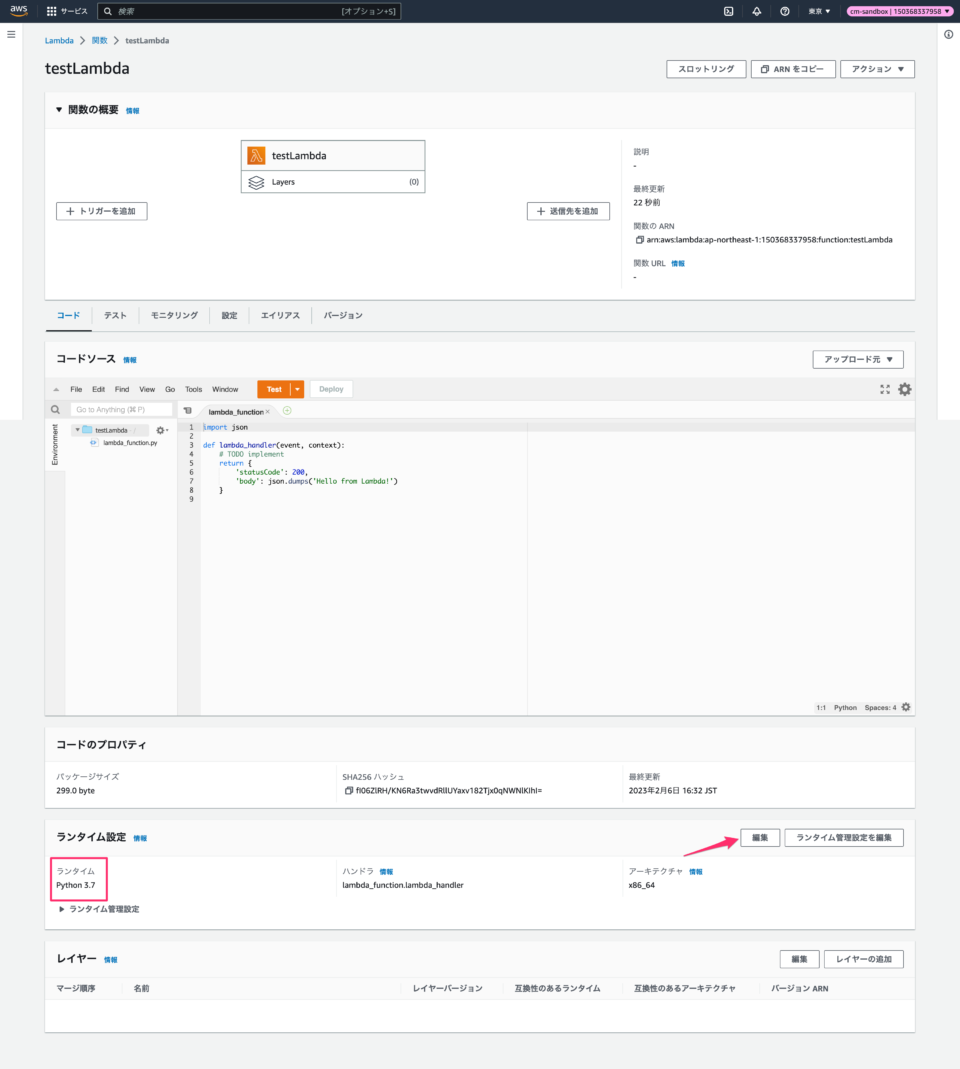Viewport: 960px width, 1069px height.
Task: Collapse the navigation with the hamburger toggle
Action: coord(11,33)
